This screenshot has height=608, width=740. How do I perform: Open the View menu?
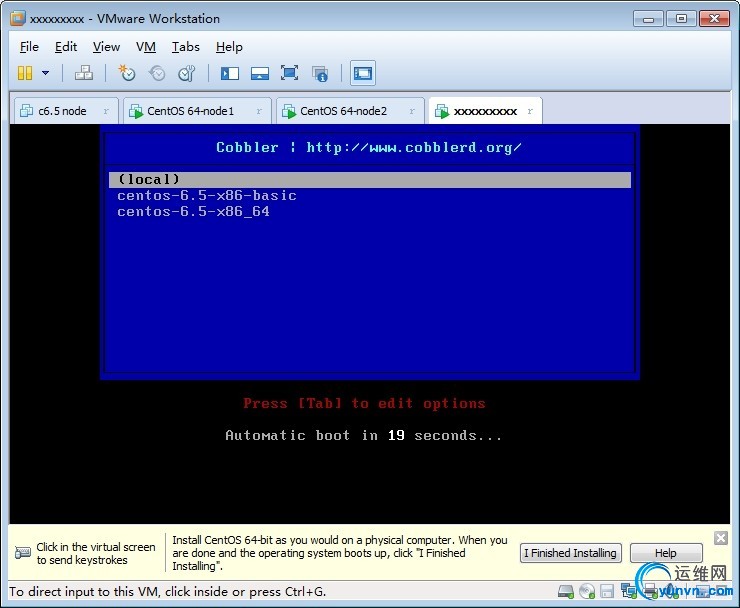point(106,47)
